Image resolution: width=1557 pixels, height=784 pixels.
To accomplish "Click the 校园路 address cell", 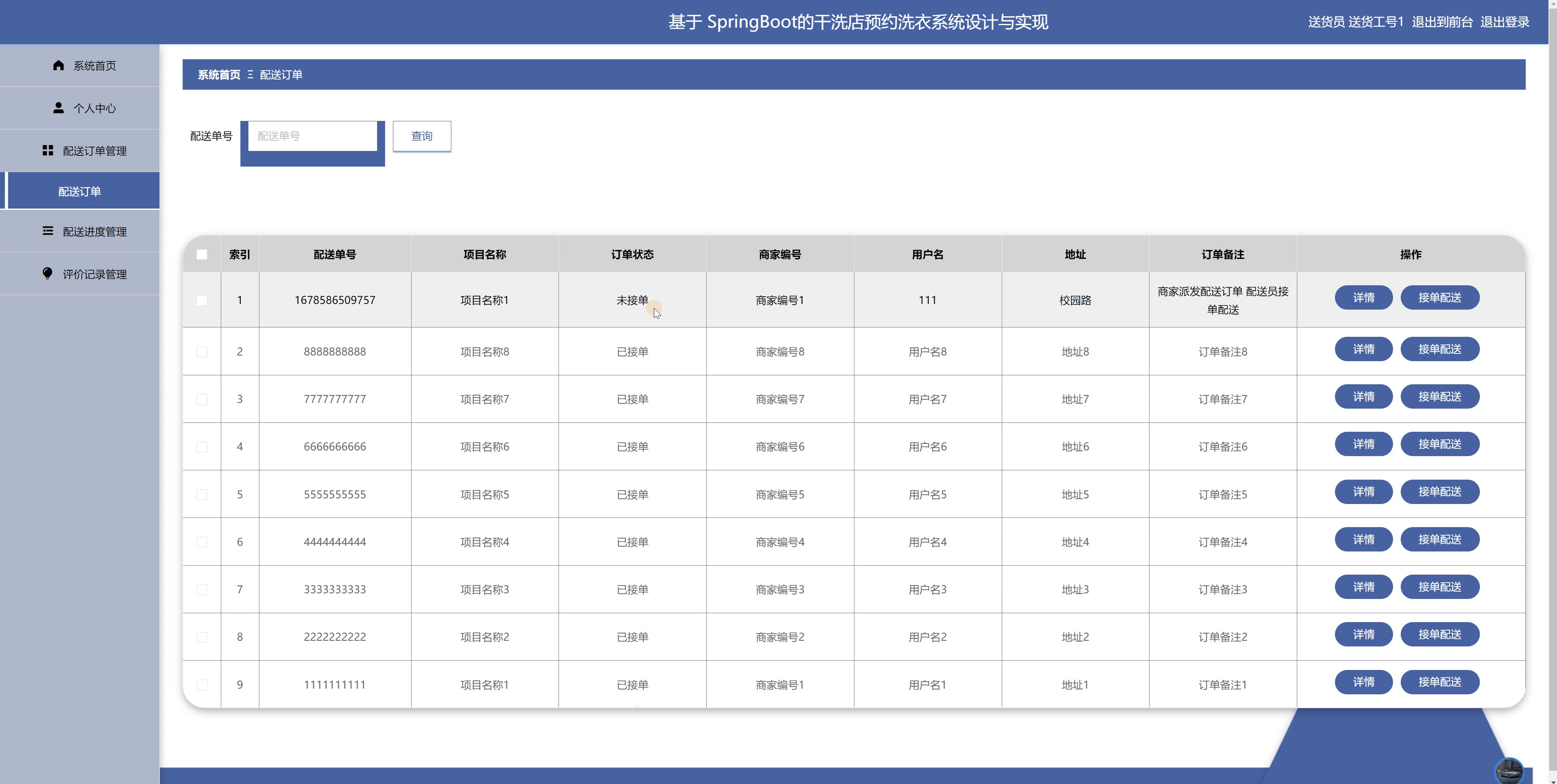I will pyautogui.click(x=1075, y=300).
